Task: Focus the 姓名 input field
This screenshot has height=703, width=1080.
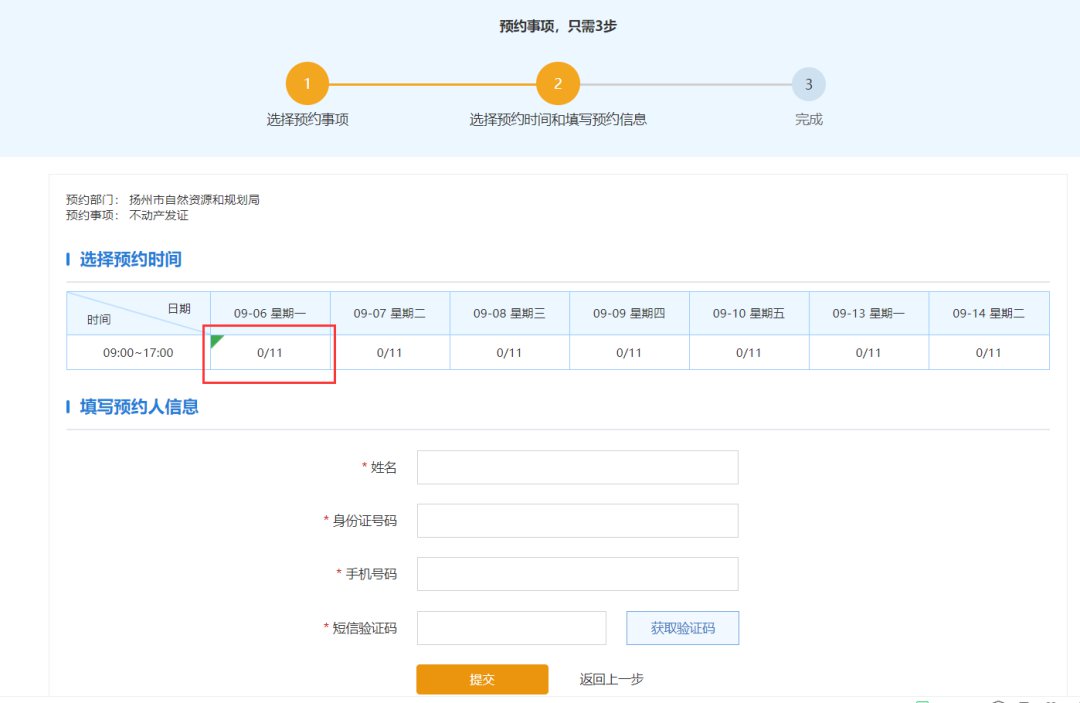Action: [x=577, y=467]
